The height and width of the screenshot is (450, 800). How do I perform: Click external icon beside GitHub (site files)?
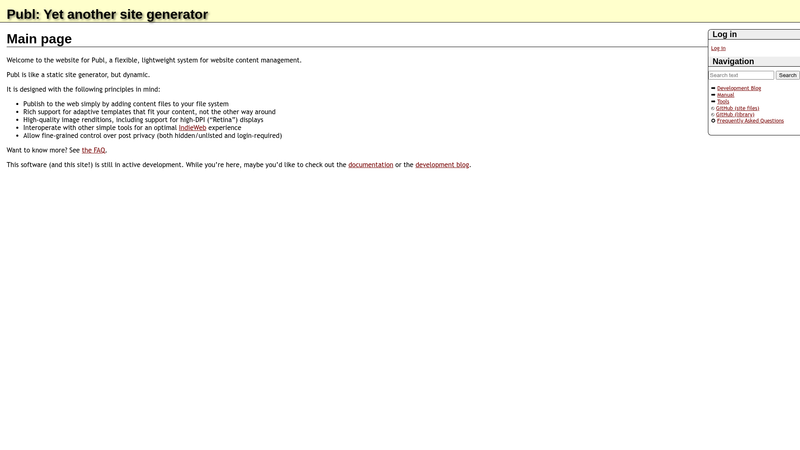[713, 108]
